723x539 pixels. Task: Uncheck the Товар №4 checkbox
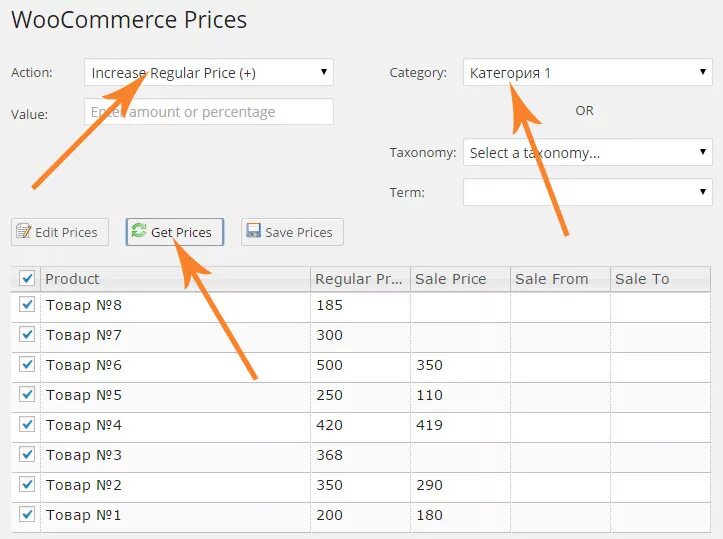[27, 424]
